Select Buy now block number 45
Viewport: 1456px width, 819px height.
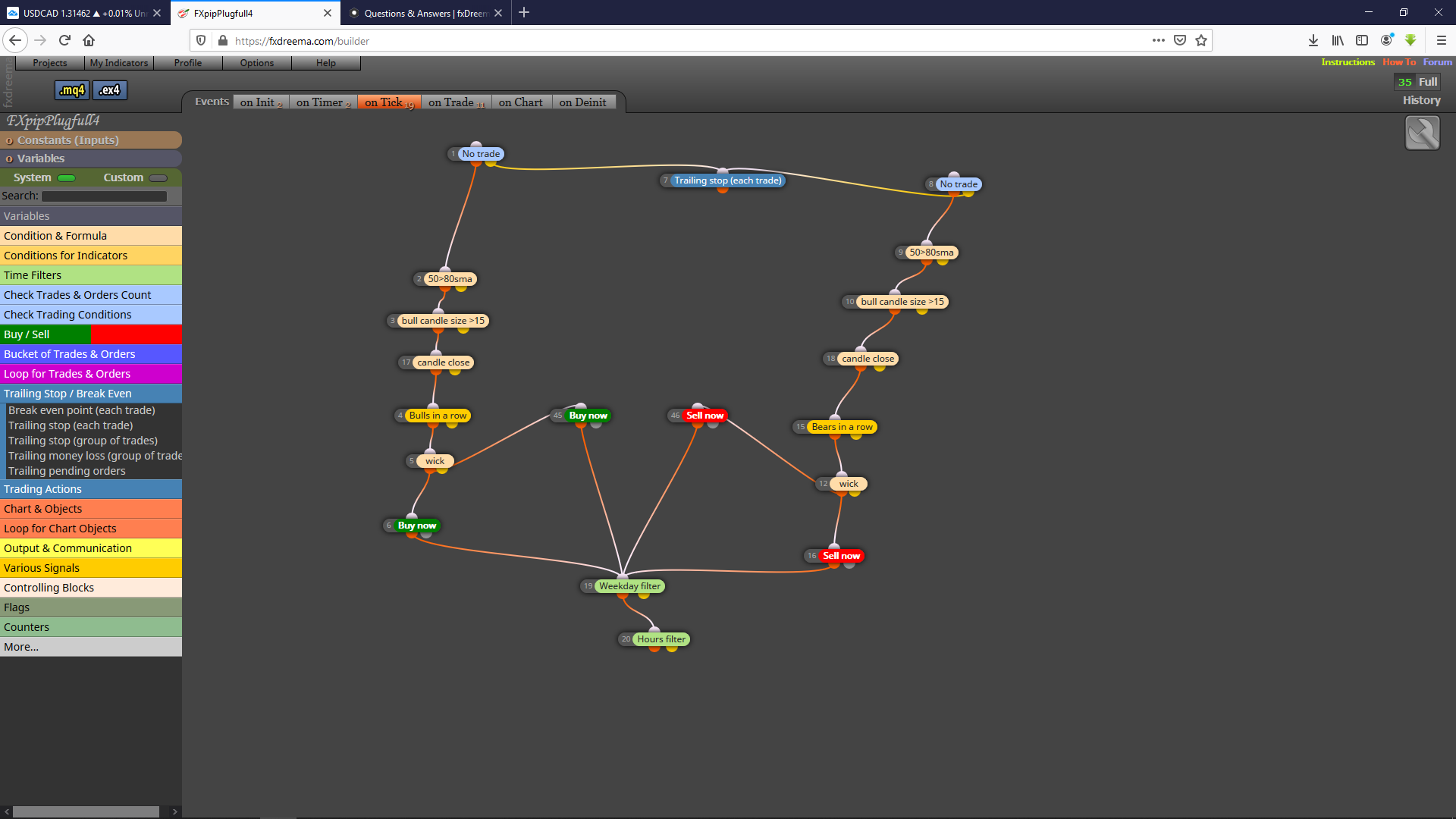[x=588, y=416]
